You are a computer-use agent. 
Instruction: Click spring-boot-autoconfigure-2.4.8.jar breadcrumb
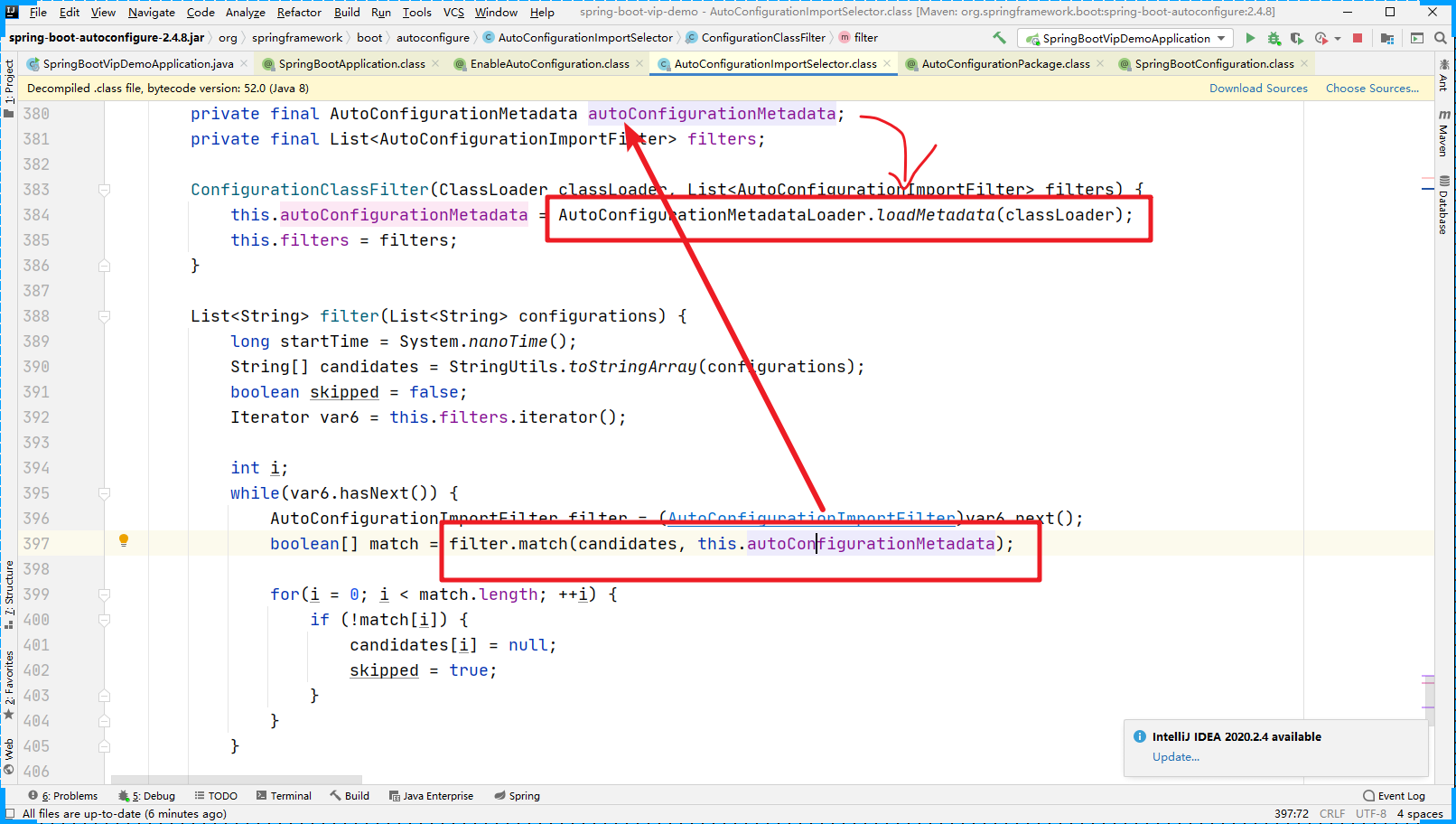106,38
